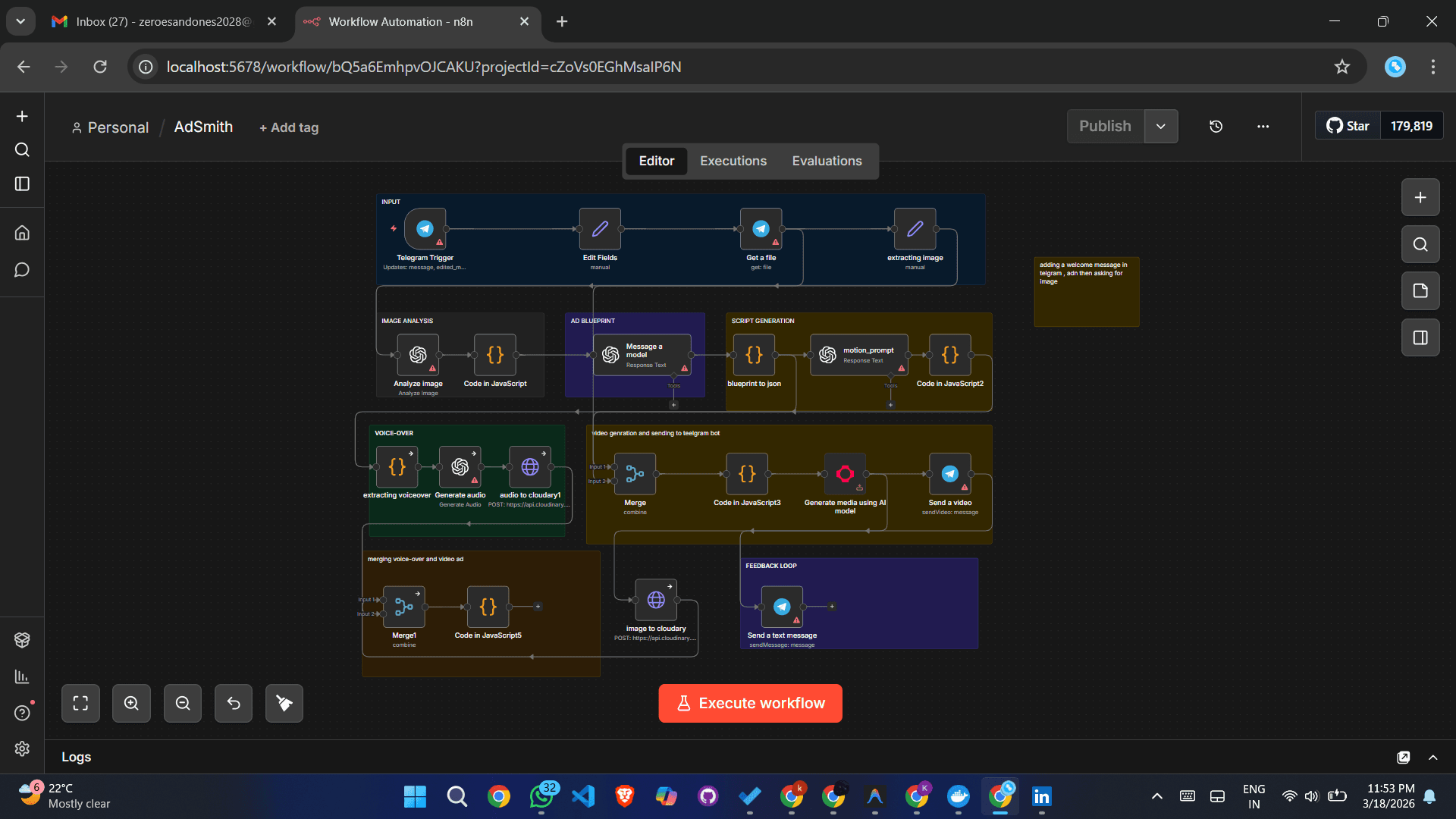The image size is (1456, 819).
Task: Open the Analyze image OpenAI node
Action: (x=418, y=355)
